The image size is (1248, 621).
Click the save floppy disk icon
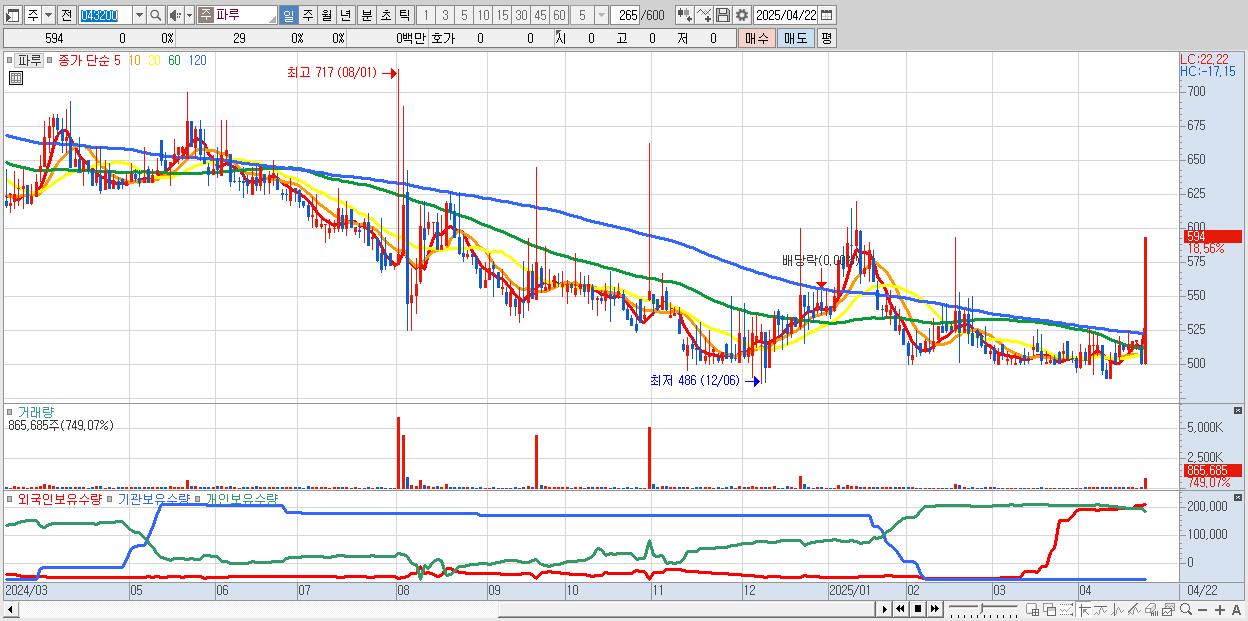click(x=723, y=15)
